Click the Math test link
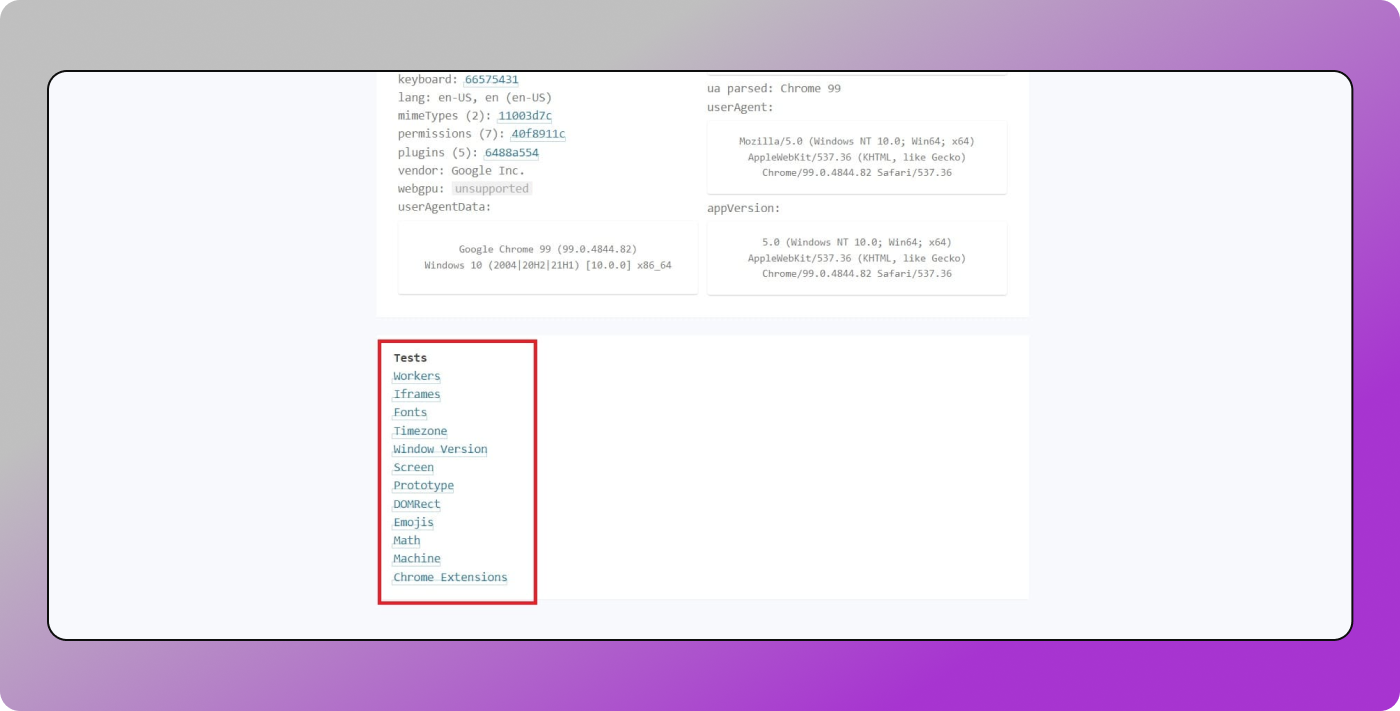This screenshot has height=711, width=1400. pyautogui.click(x=406, y=540)
